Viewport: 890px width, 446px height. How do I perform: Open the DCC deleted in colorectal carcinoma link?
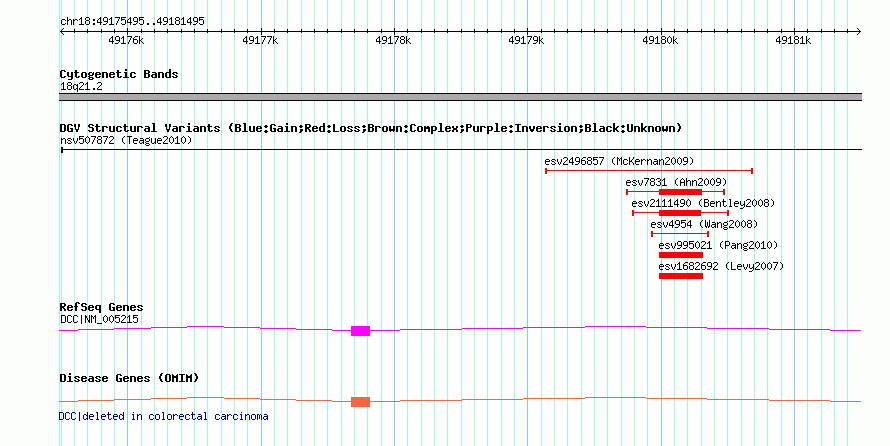click(163, 416)
